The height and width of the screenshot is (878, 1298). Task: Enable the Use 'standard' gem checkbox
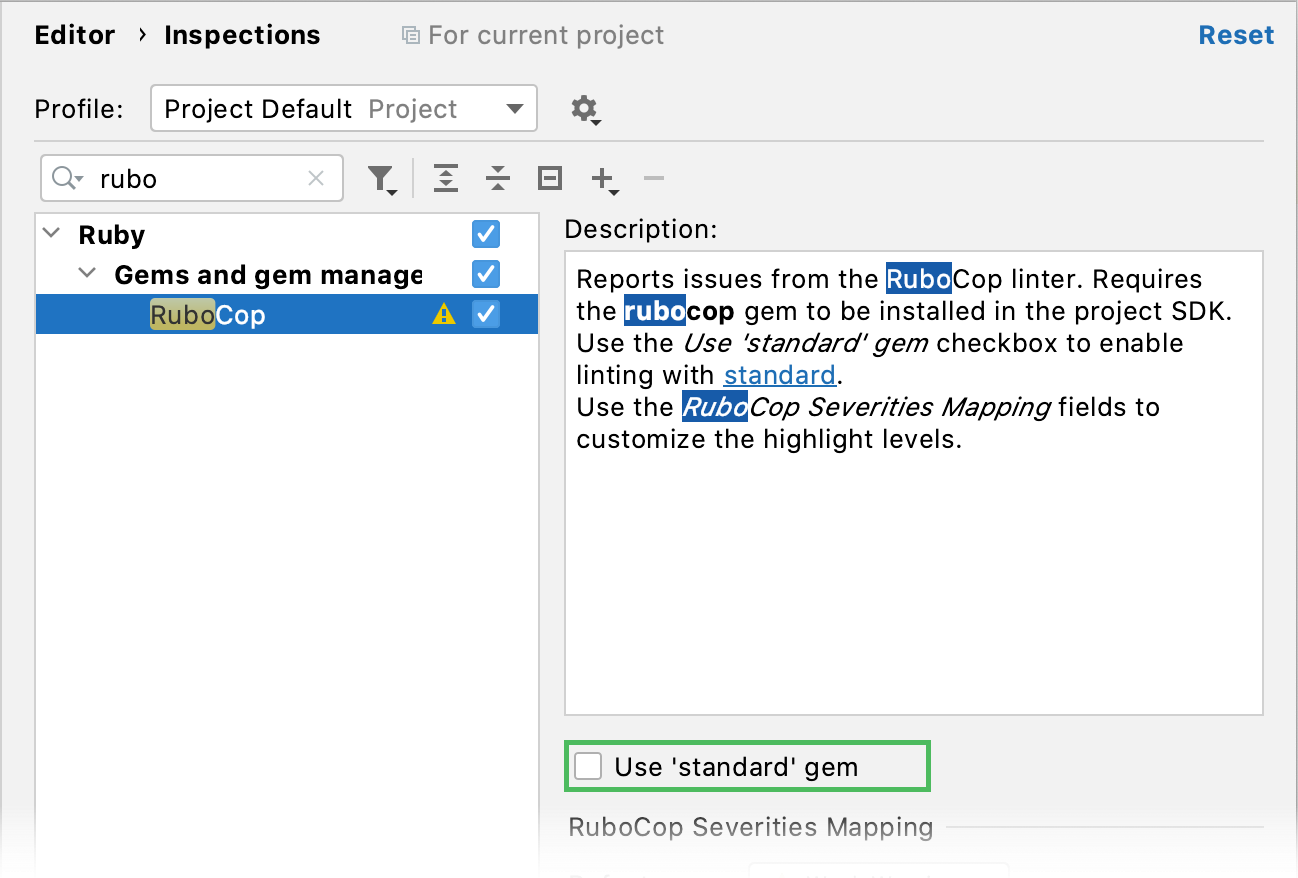(588, 767)
